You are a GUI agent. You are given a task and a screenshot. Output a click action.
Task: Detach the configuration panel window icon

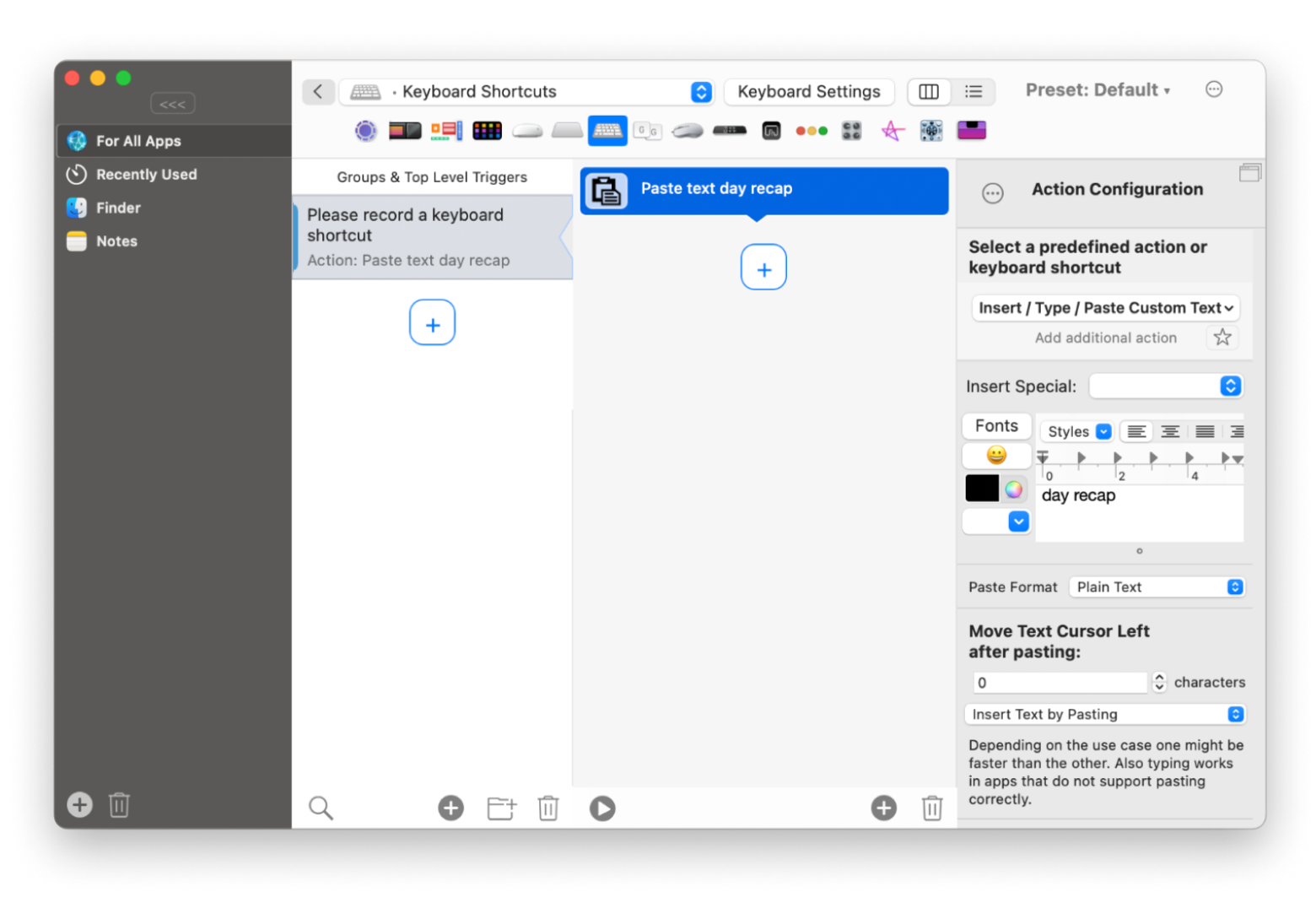[x=1250, y=173]
